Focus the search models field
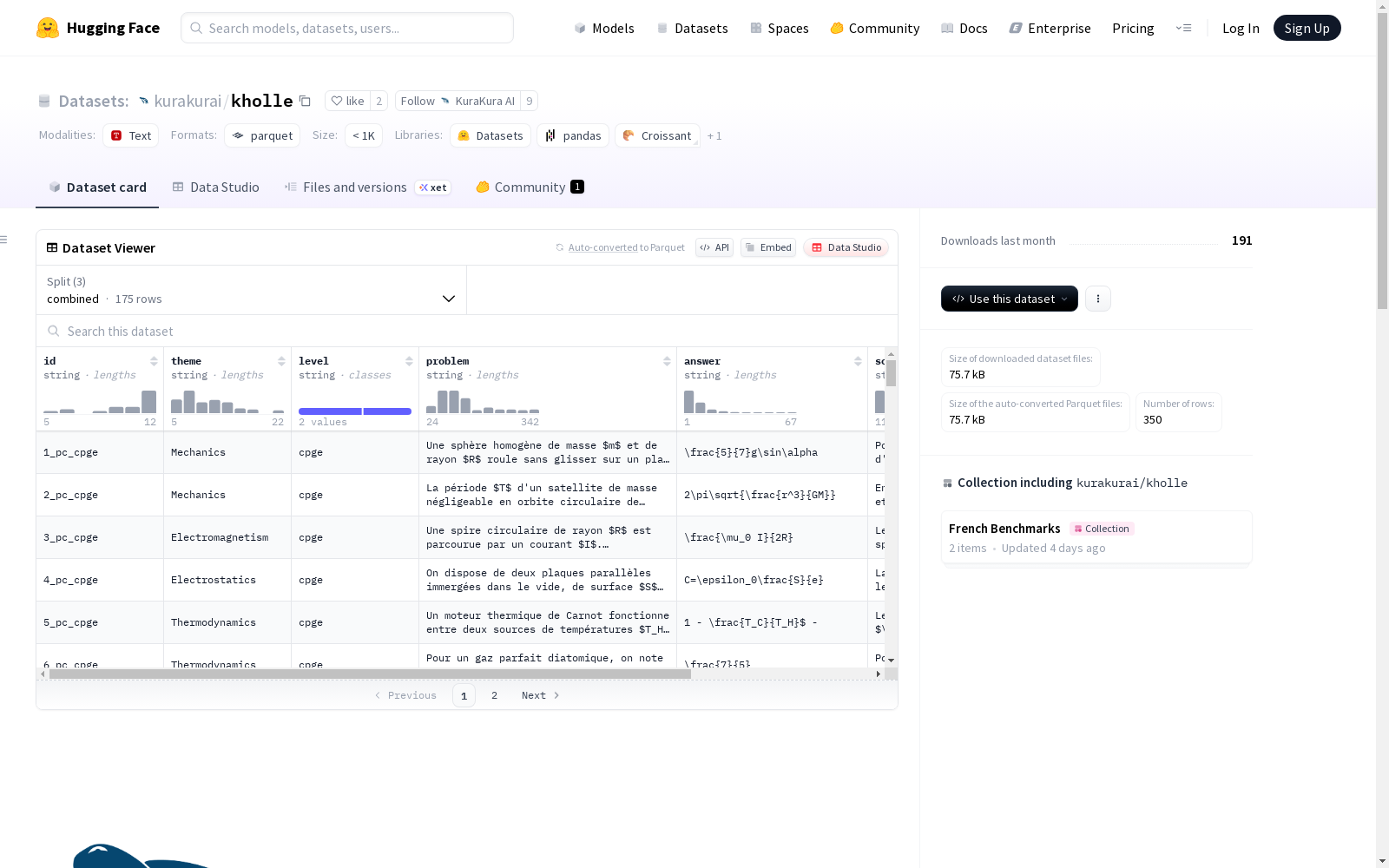 347,28
